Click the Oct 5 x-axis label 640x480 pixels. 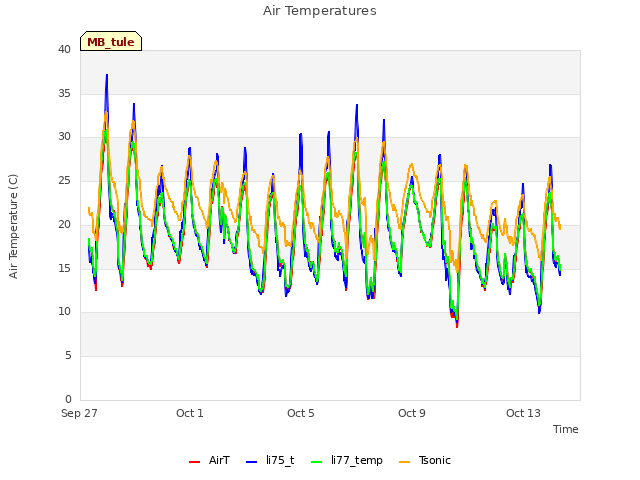pyautogui.click(x=300, y=413)
